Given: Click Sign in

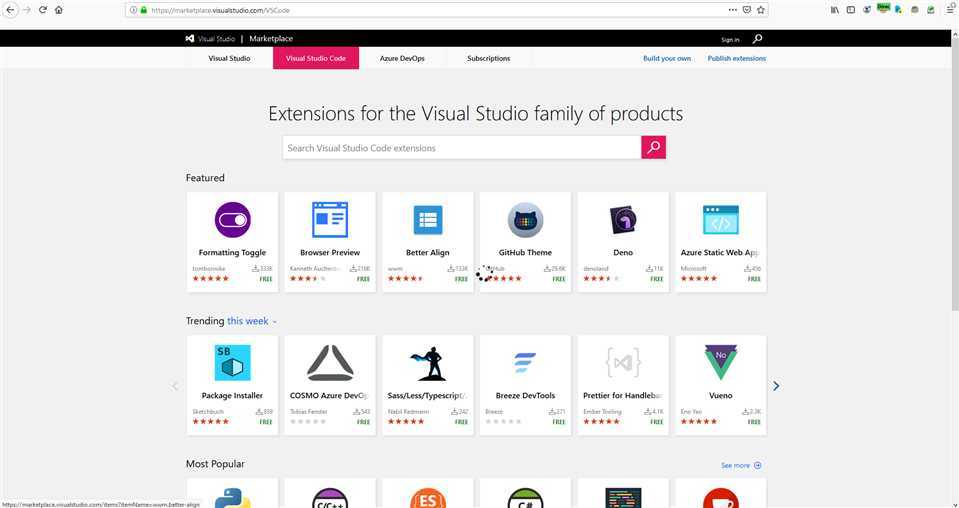Looking at the screenshot, I should (x=730, y=39).
